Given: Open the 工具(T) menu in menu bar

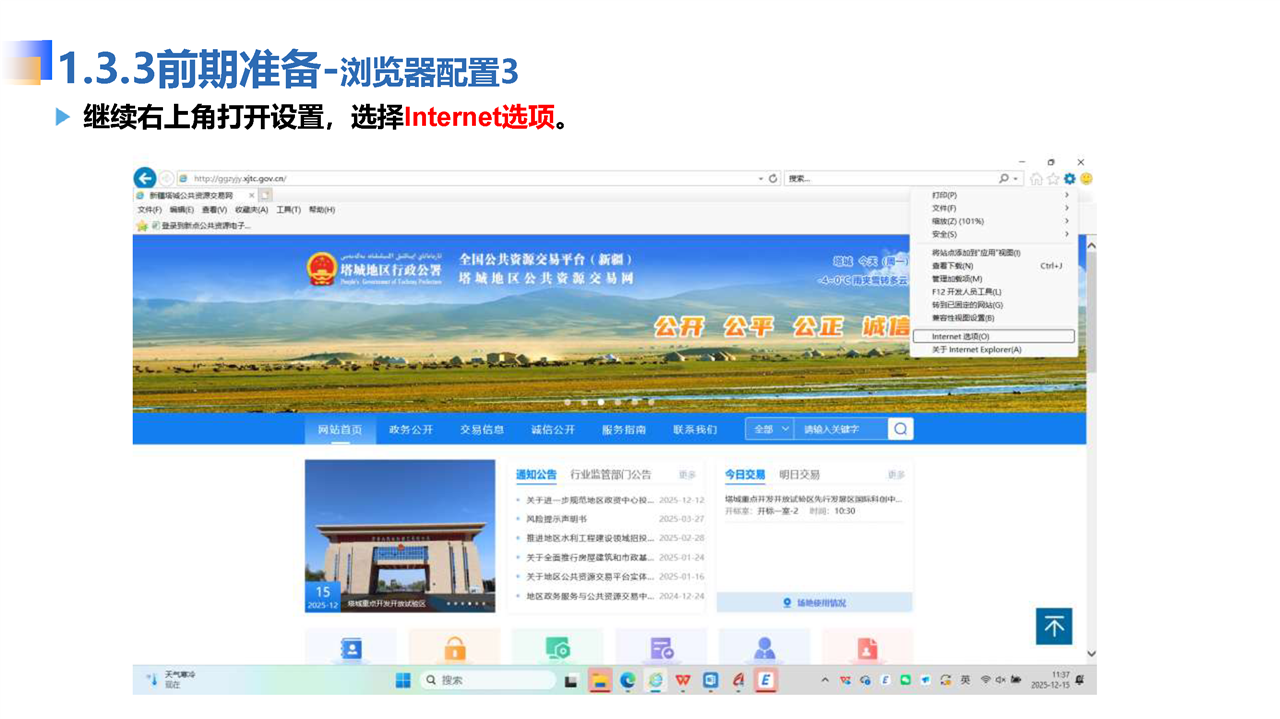Looking at the screenshot, I should 288,210.
